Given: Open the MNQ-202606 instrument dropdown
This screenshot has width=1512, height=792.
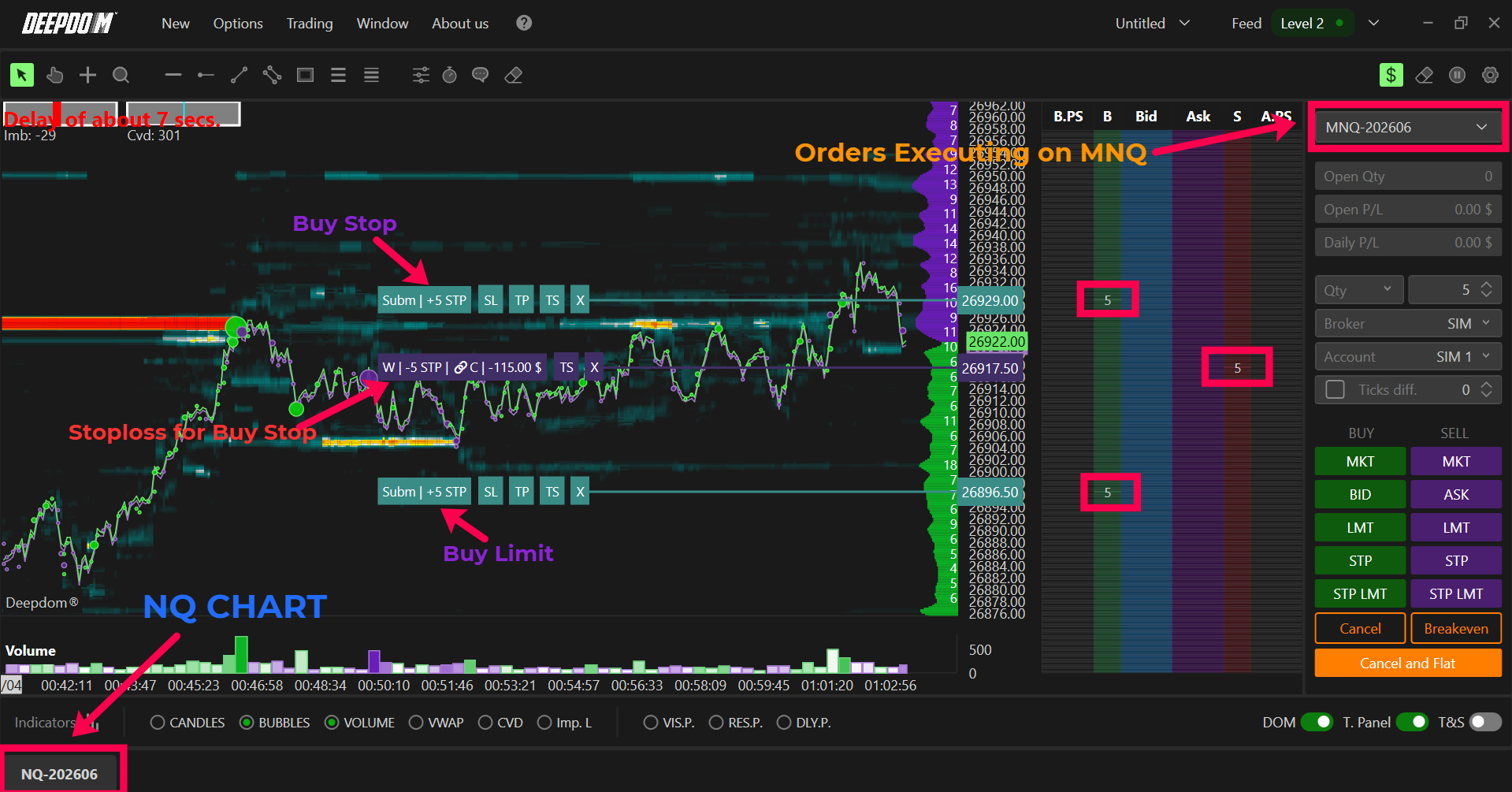Looking at the screenshot, I should 1407,127.
